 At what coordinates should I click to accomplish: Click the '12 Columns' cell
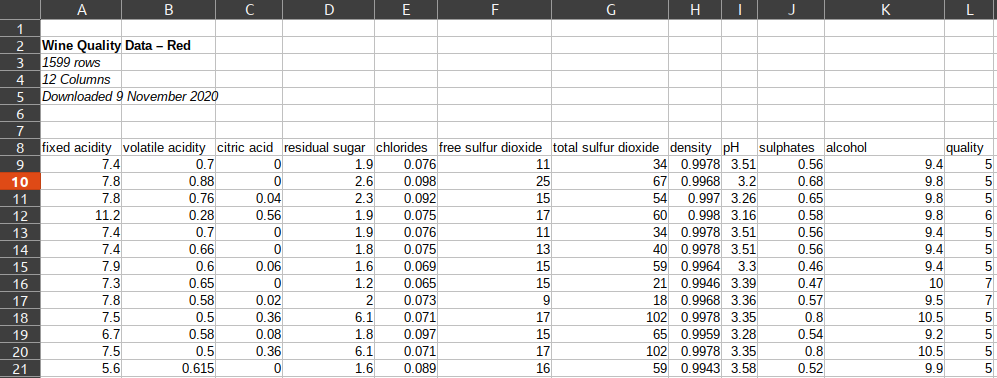click(81, 80)
